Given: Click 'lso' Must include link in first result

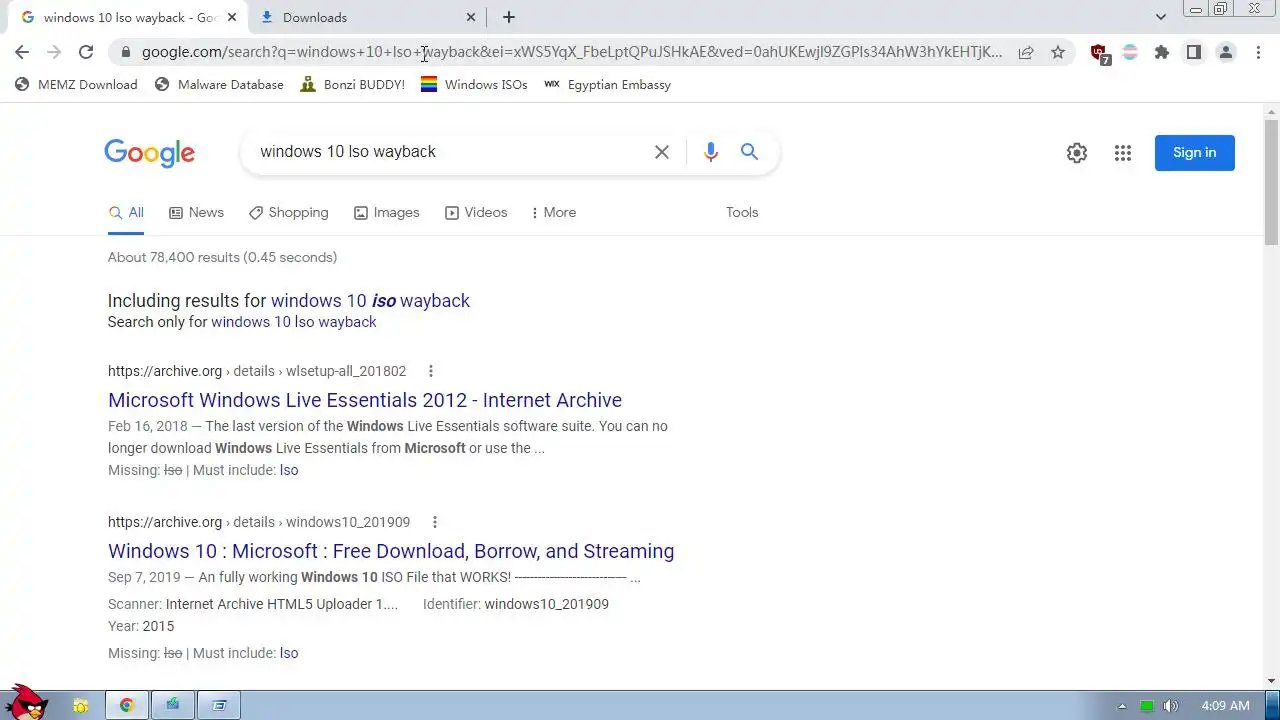Looking at the screenshot, I should coord(289,470).
